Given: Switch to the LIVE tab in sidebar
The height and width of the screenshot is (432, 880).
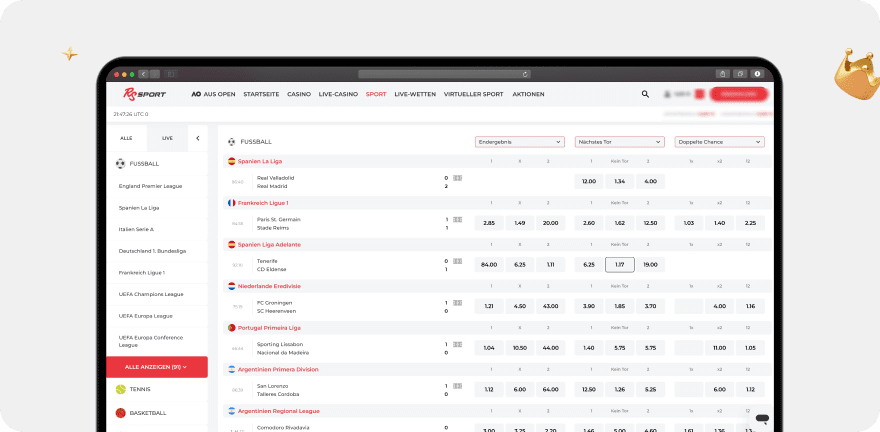Looking at the screenshot, I should [167, 138].
